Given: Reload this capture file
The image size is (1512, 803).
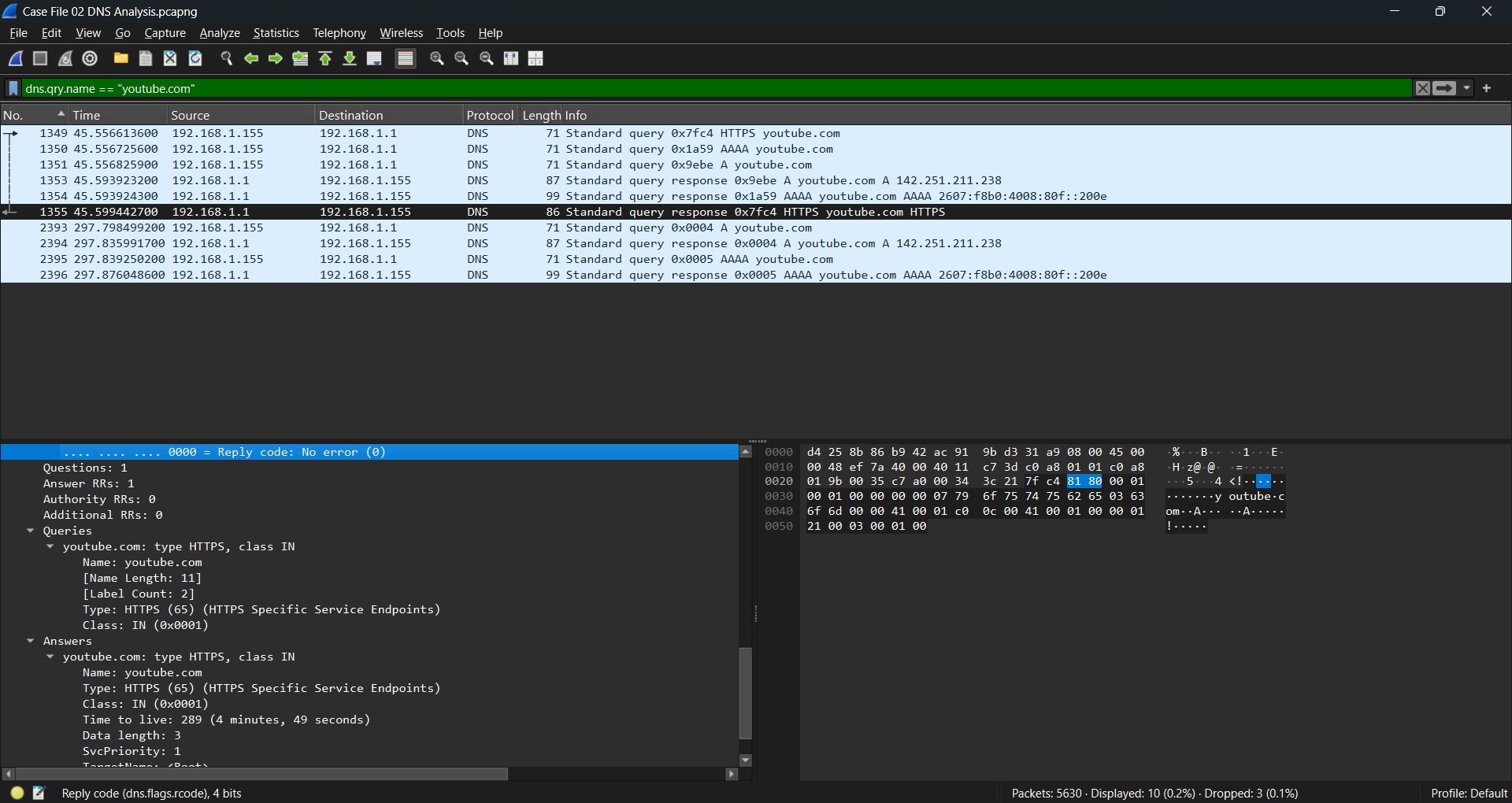Looking at the screenshot, I should coord(195,58).
